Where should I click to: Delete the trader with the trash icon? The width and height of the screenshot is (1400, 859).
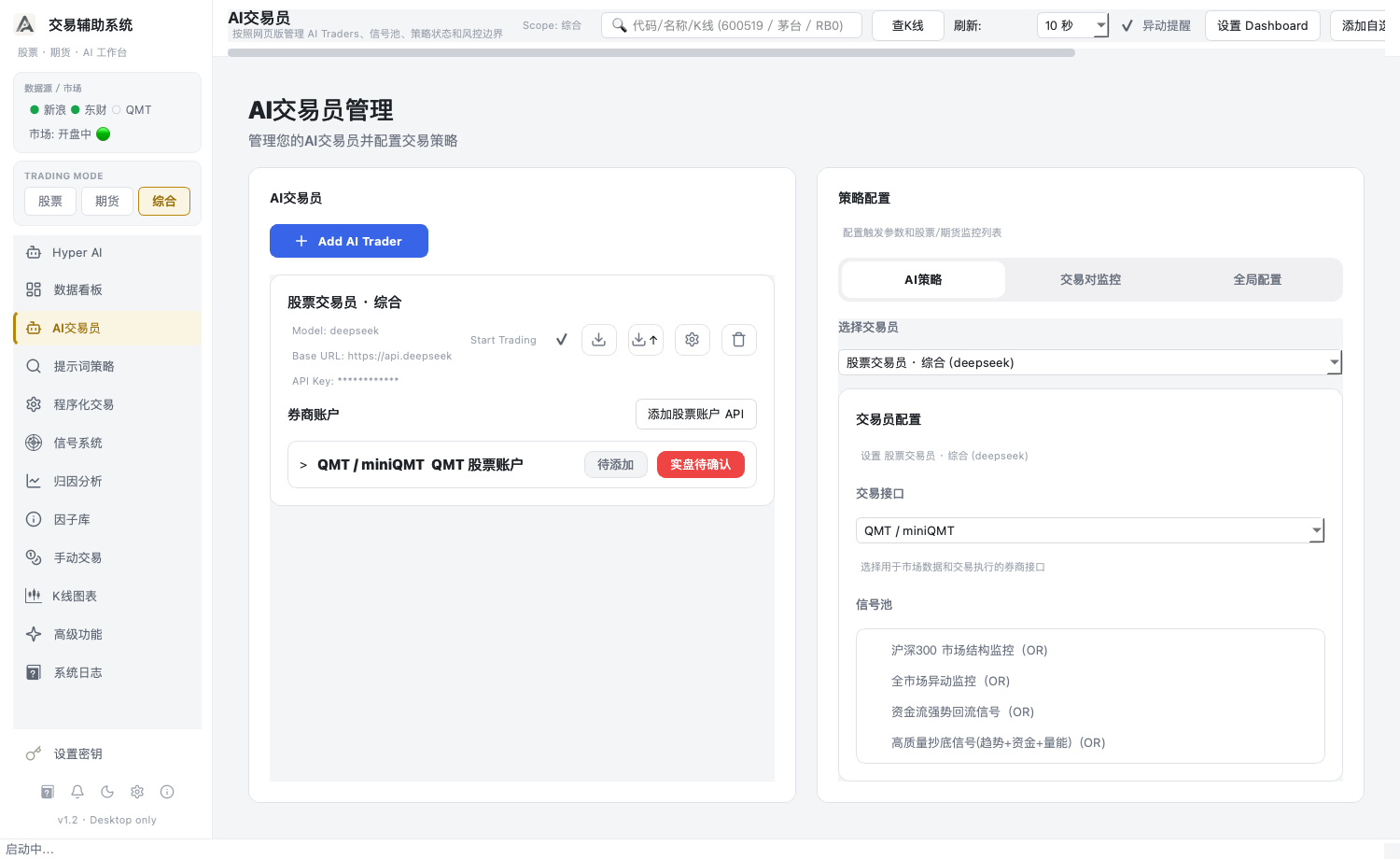coord(739,340)
